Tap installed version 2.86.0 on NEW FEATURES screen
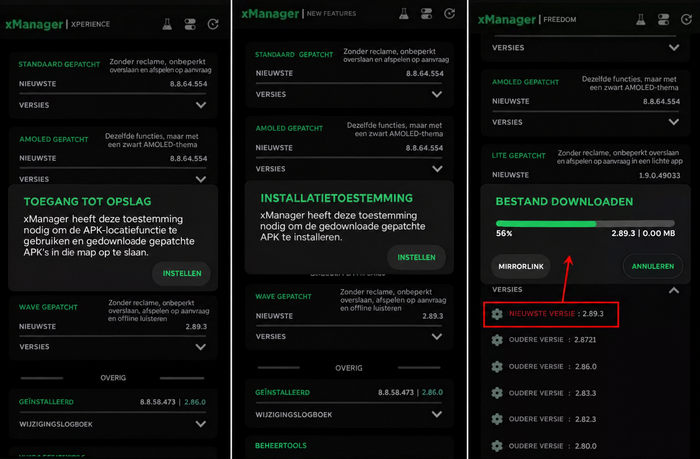Viewport: 700px width, 459px height. click(x=432, y=392)
